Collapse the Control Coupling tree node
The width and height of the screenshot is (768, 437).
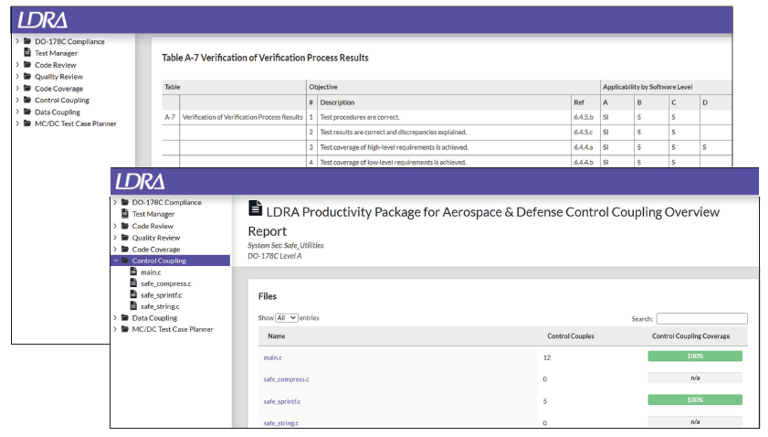116,261
